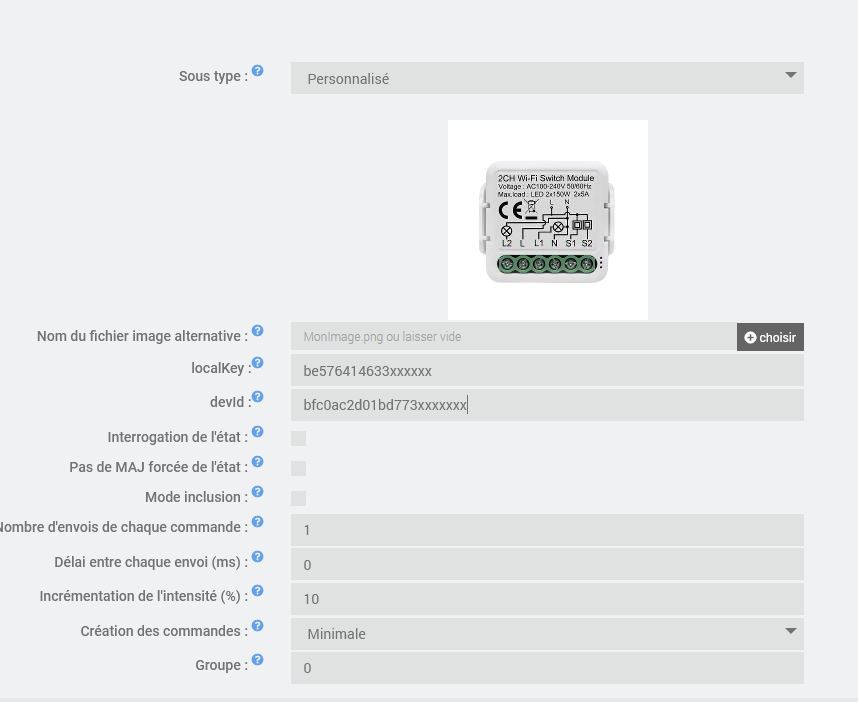Click the help icon beside Nom du fichier image alternative
Image resolution: width=858 pixels, height=702 pixels.
click(x=257, y=331)
